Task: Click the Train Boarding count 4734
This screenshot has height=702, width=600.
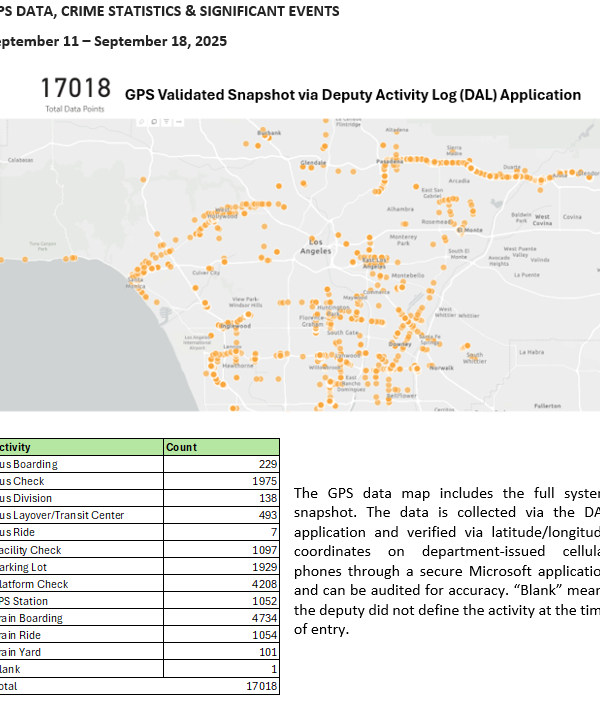Action: [261, 618]
